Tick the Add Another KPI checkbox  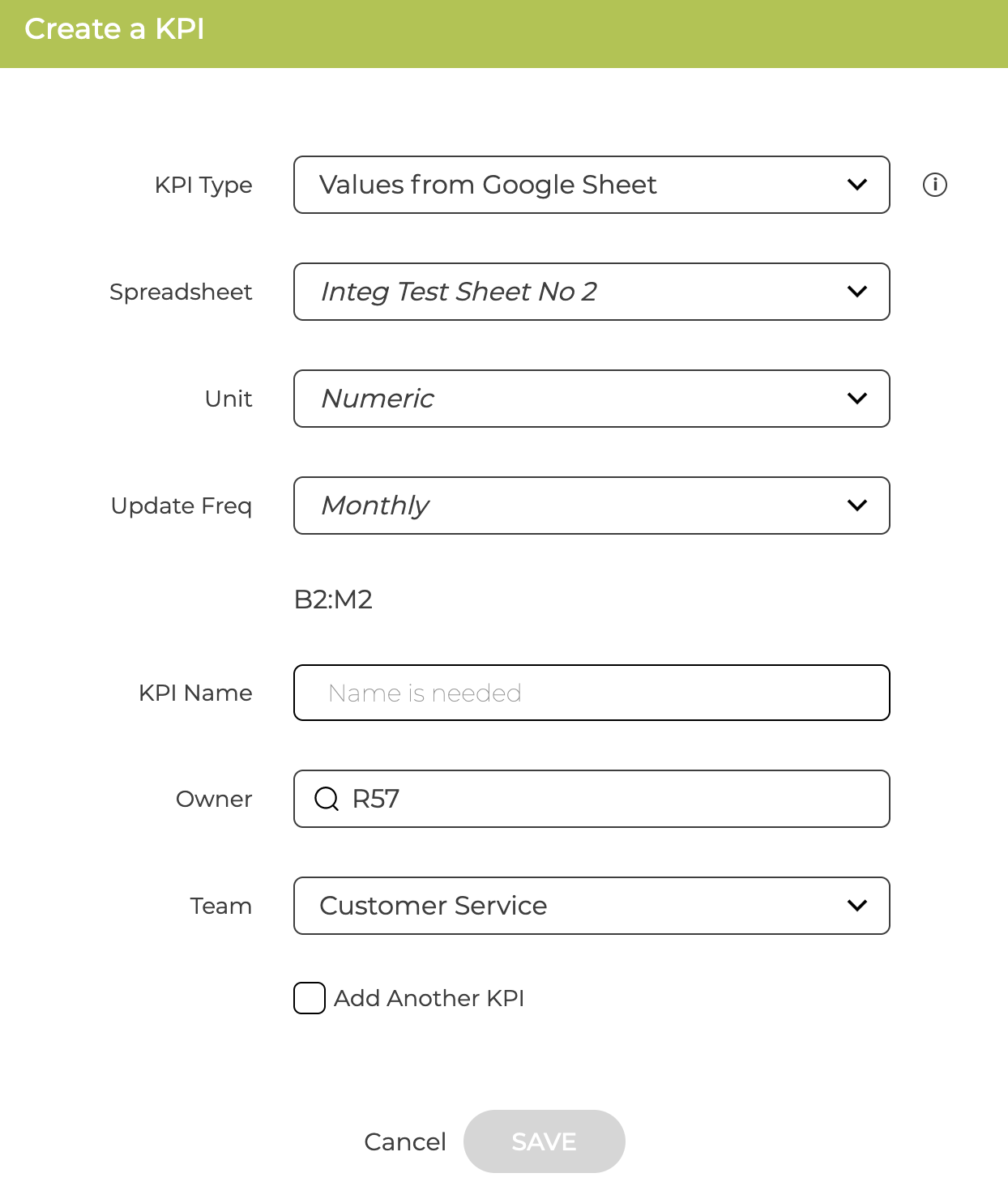[310, 998]
